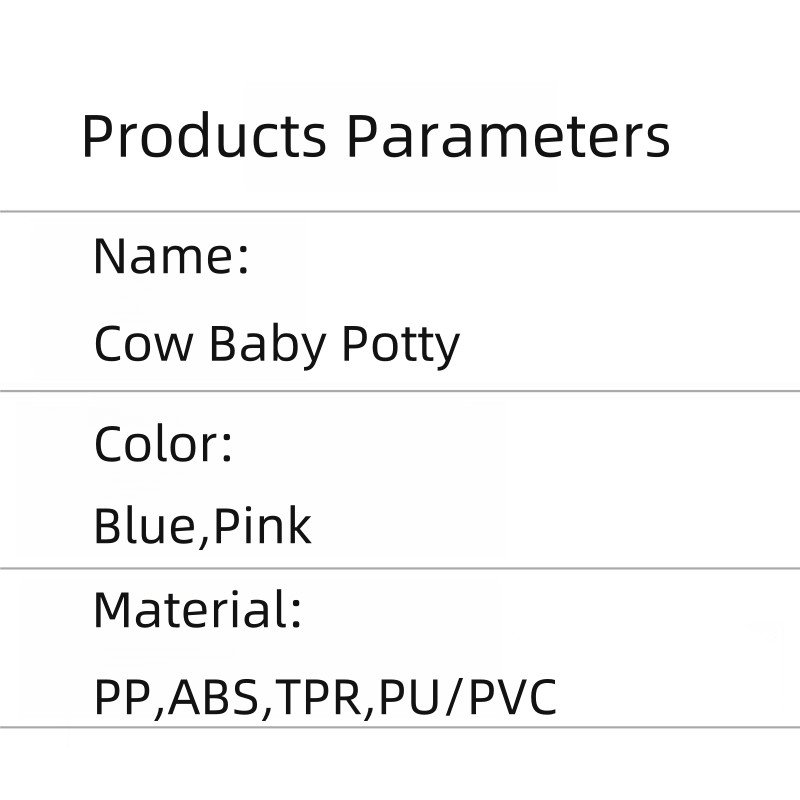Click the word "Potty" in product name
Screen dimensions: 800x800
[400, 346]
